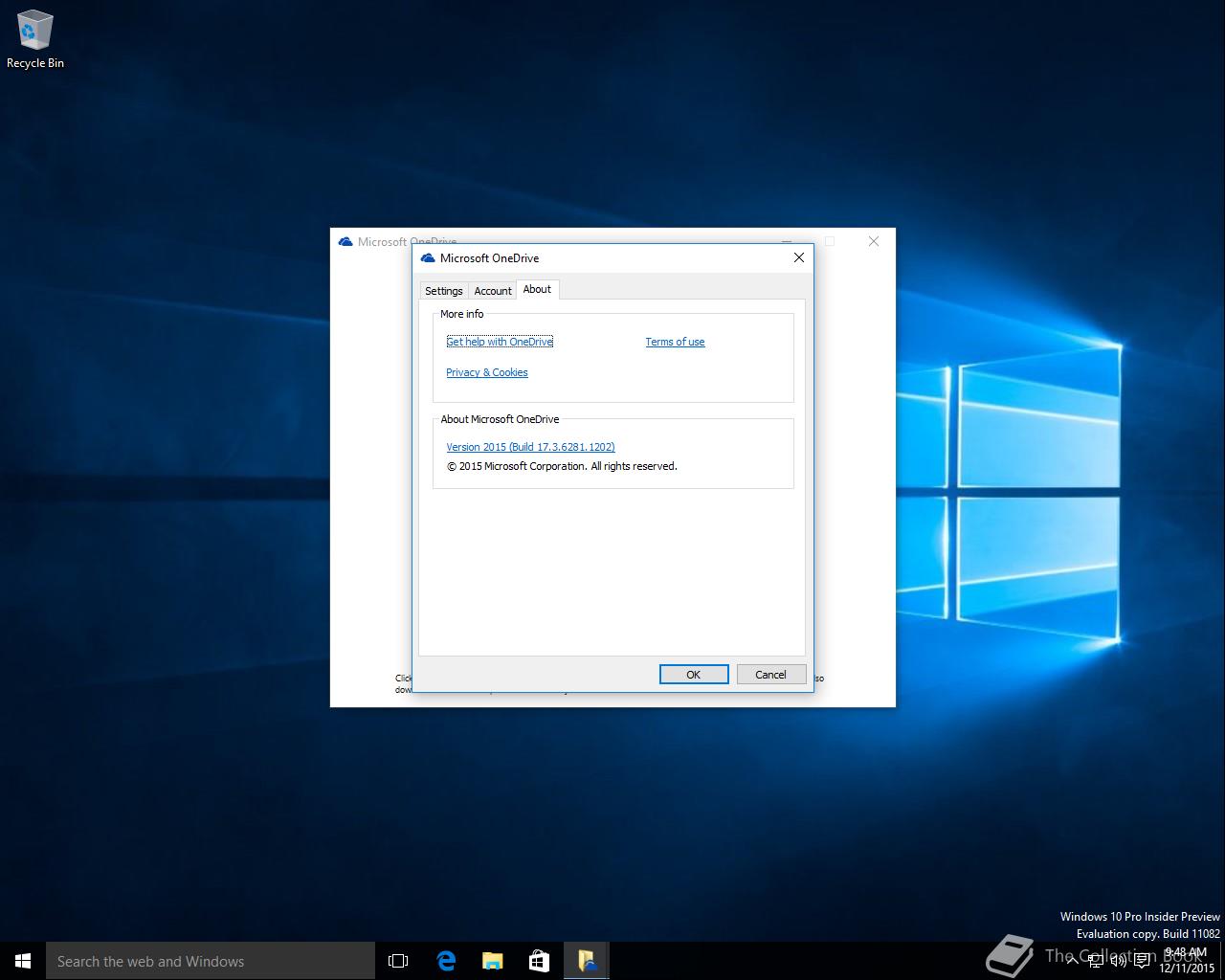Open the Action Center notifications icon

(x=1142, y=961)
